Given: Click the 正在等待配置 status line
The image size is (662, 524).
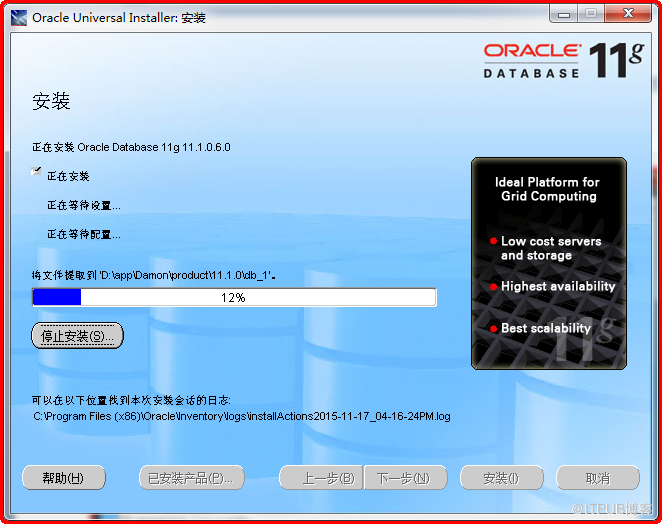Looking at the screenshot, I should point(84,234).
